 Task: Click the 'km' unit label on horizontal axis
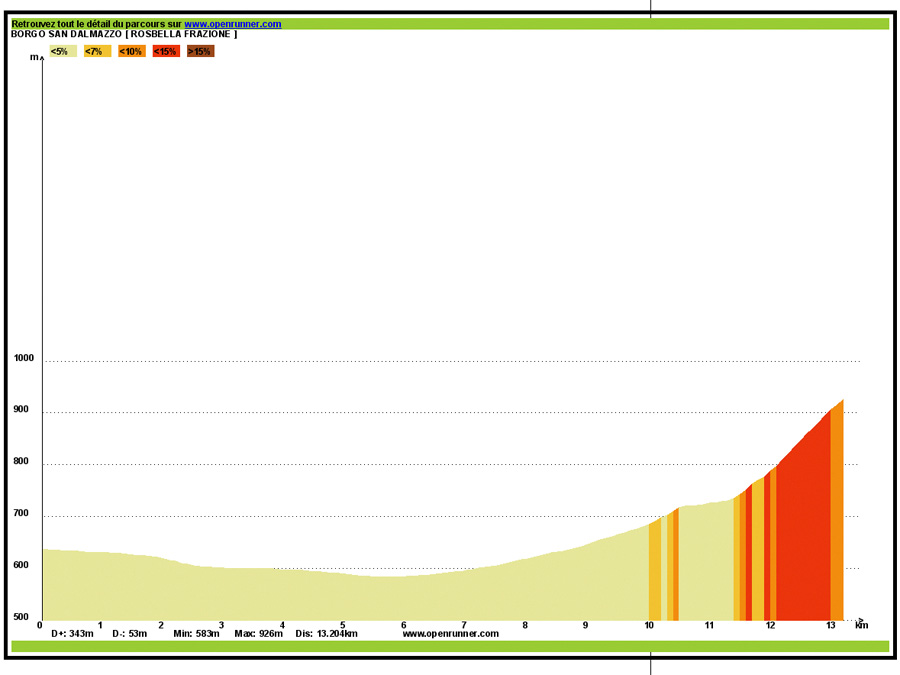[862, 625]
